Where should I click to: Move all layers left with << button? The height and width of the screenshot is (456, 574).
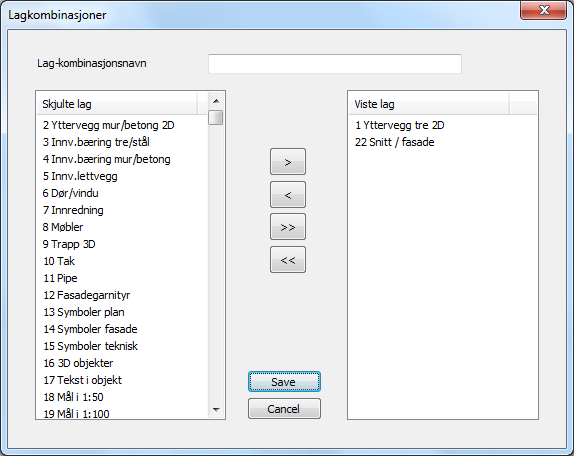[x=288, y=260]
